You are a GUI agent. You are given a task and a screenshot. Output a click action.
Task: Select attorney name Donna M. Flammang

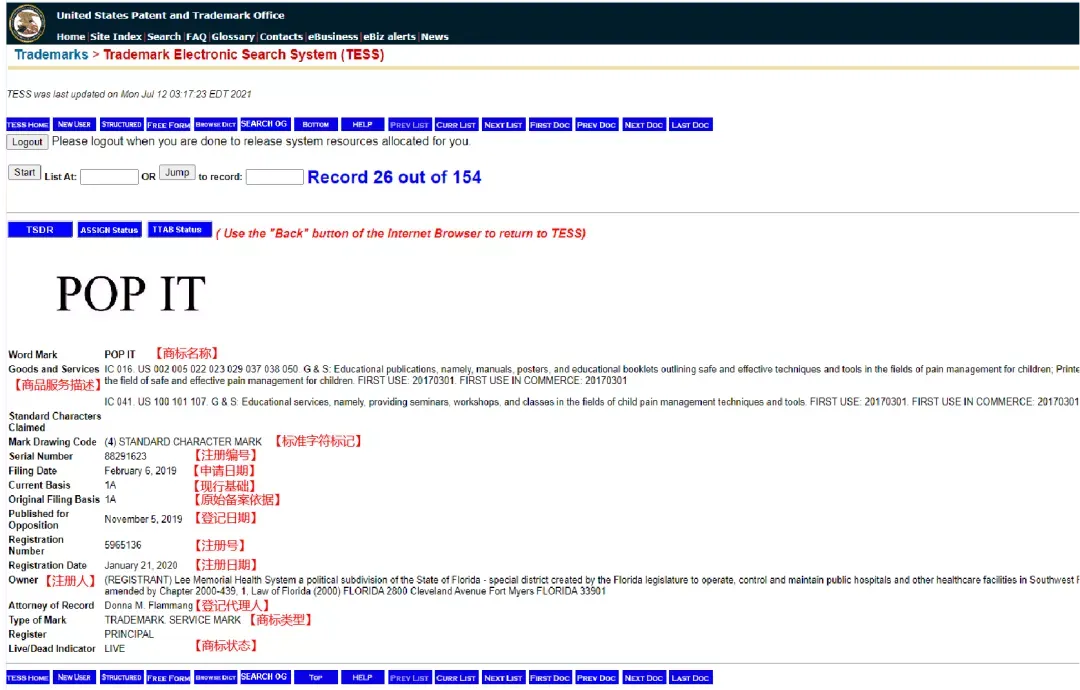148,605
